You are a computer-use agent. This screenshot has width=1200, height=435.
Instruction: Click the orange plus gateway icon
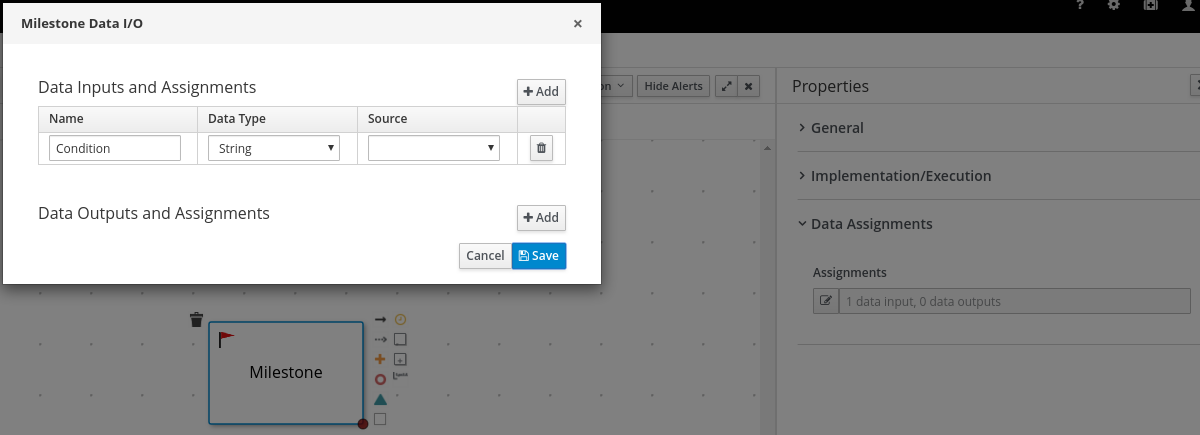380,359
